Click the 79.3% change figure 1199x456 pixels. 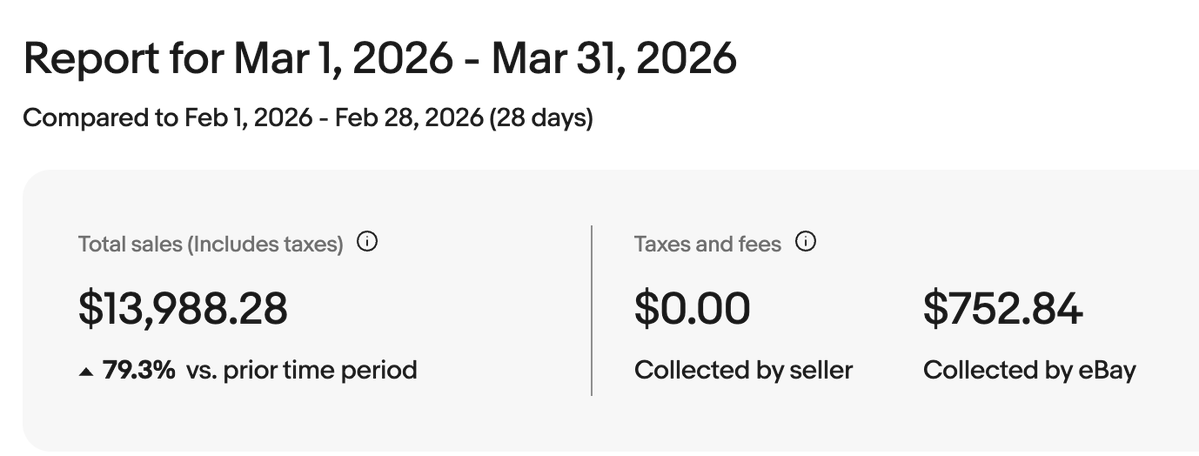point(139,370)
